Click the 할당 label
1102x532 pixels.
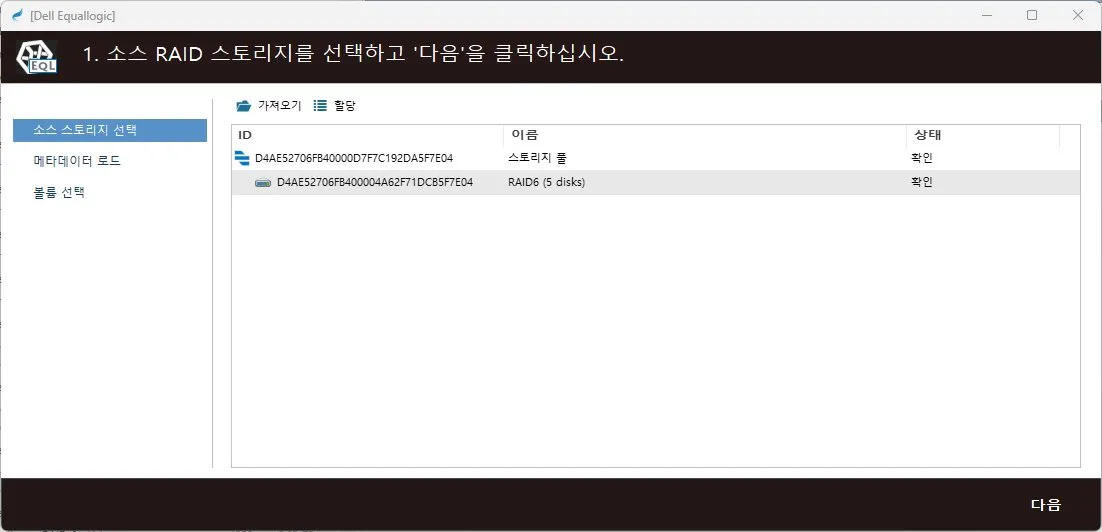click(x=344, y=106)
